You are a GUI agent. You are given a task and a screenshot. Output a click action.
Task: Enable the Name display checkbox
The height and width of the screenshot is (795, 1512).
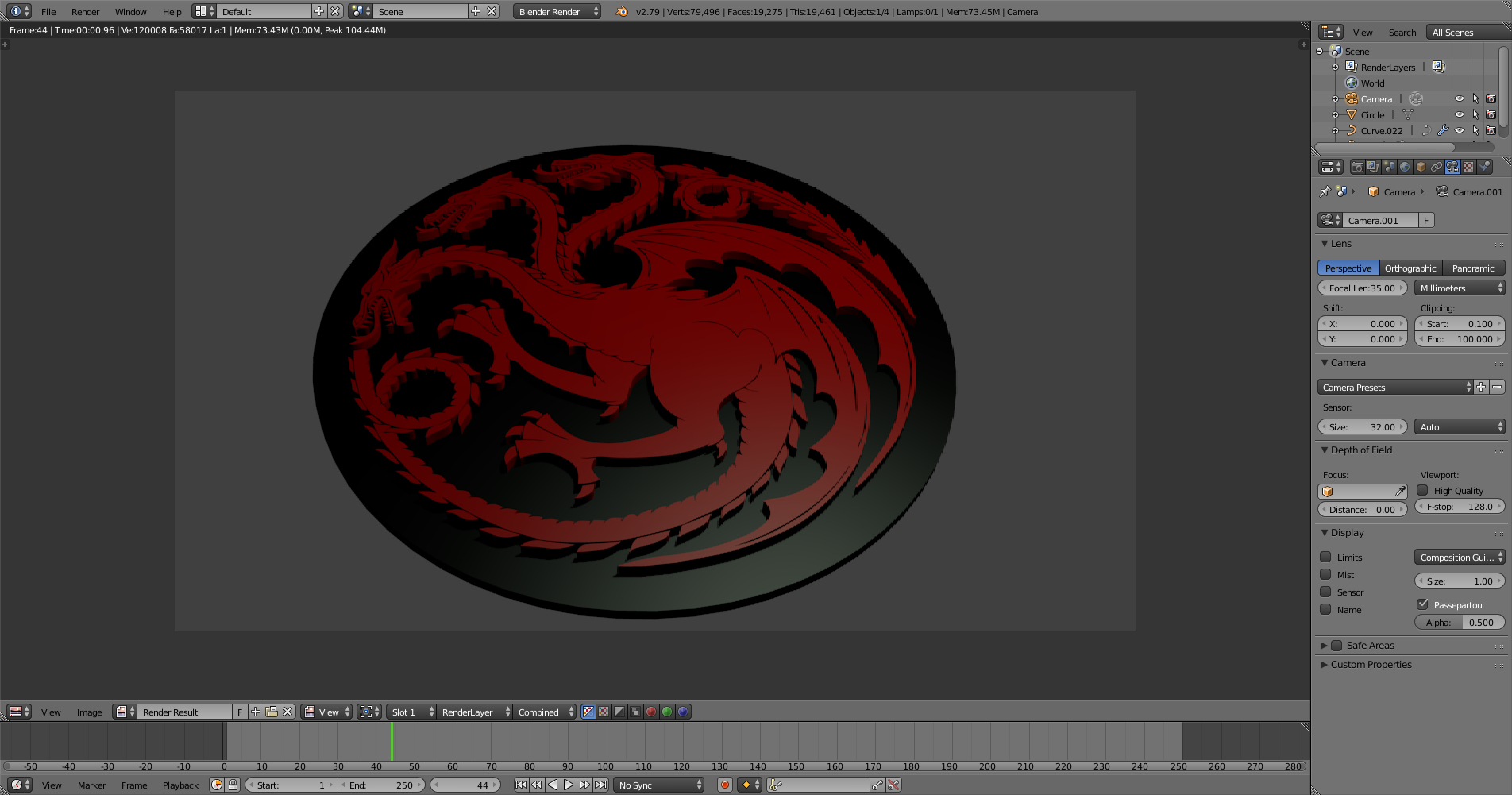(1325, 609)
